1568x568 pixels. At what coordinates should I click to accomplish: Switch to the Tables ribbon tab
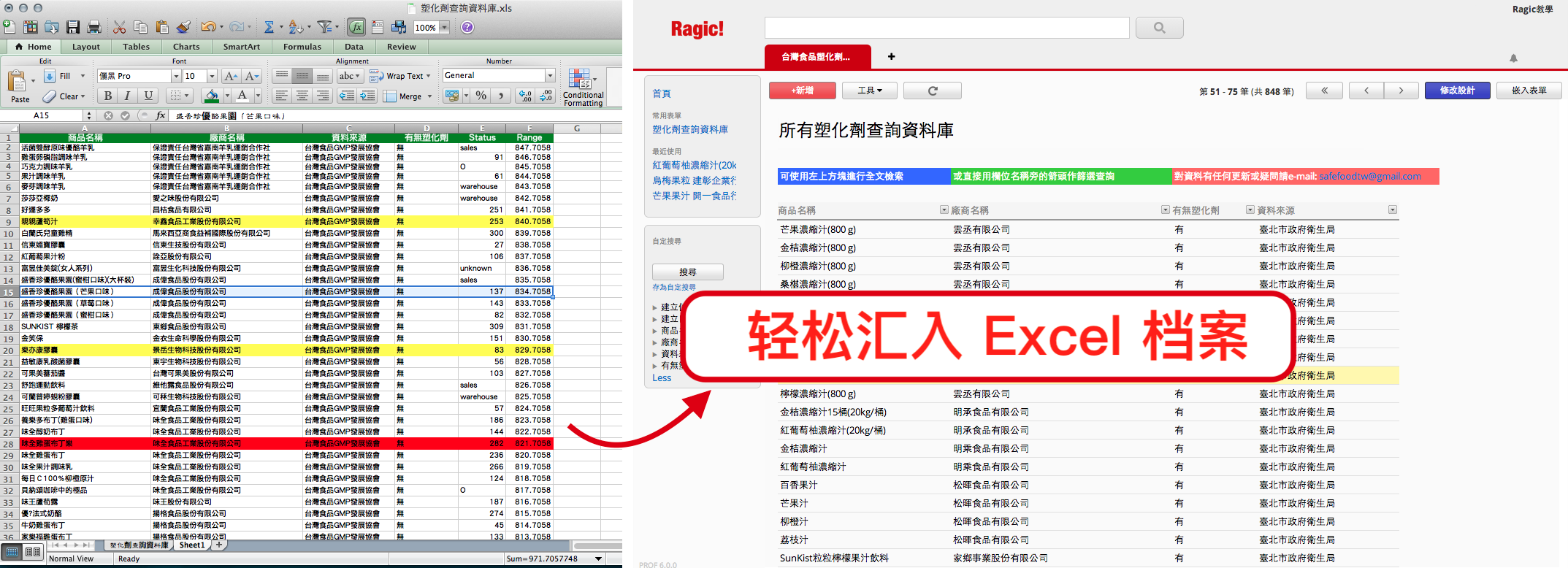tap(136, 47)
